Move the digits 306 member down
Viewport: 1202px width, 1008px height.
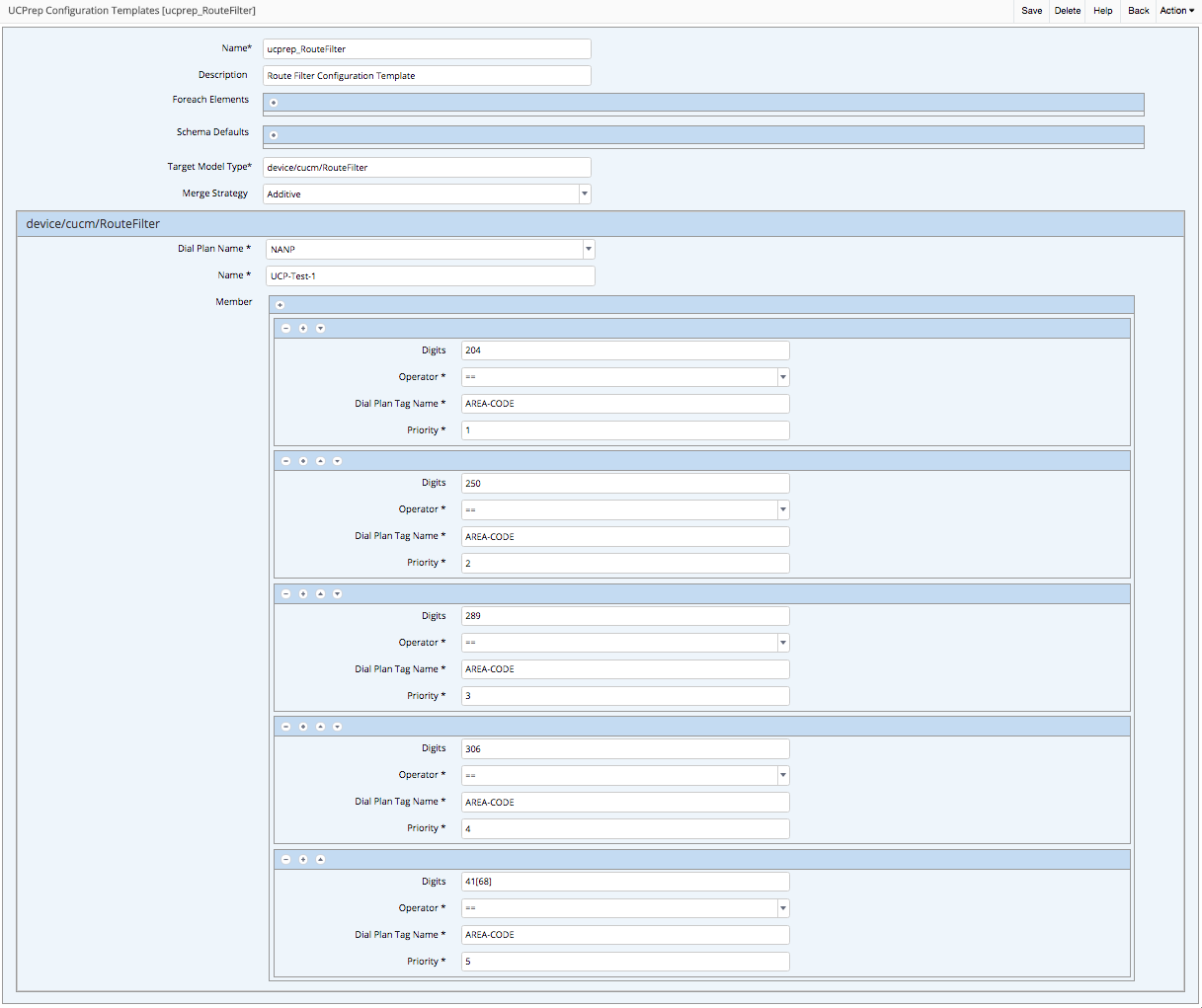coord(337,727)
